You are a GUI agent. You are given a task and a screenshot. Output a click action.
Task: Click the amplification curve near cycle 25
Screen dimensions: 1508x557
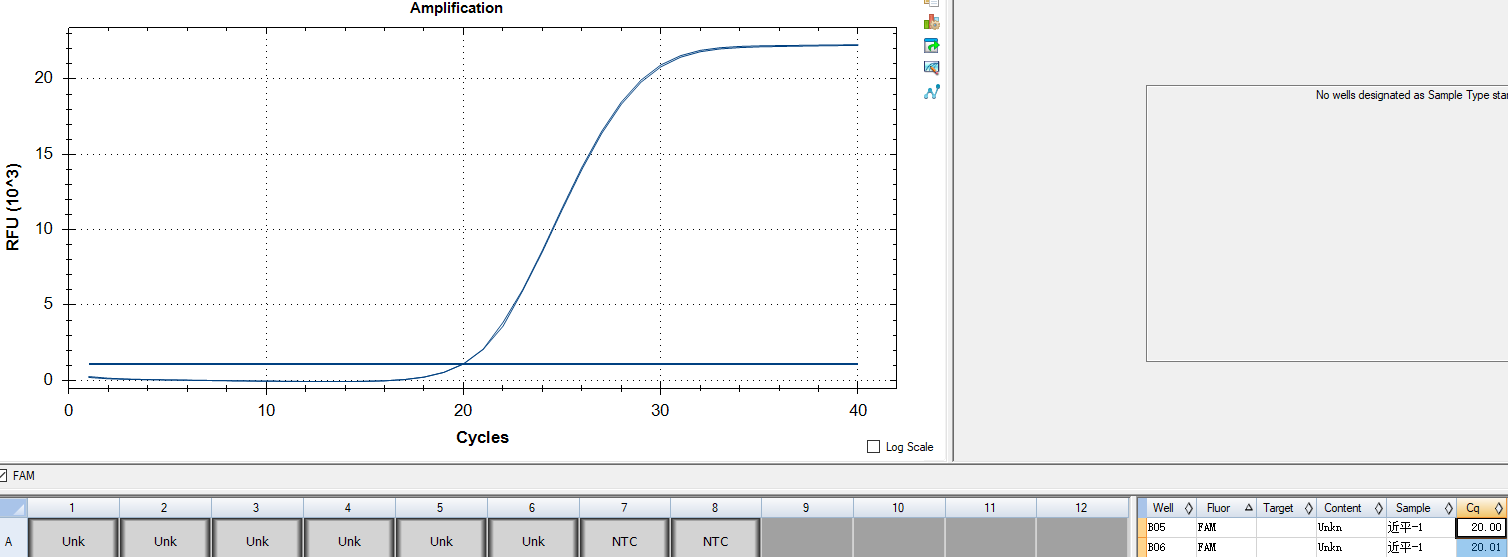pyautogui.click(x=561, y=210)
